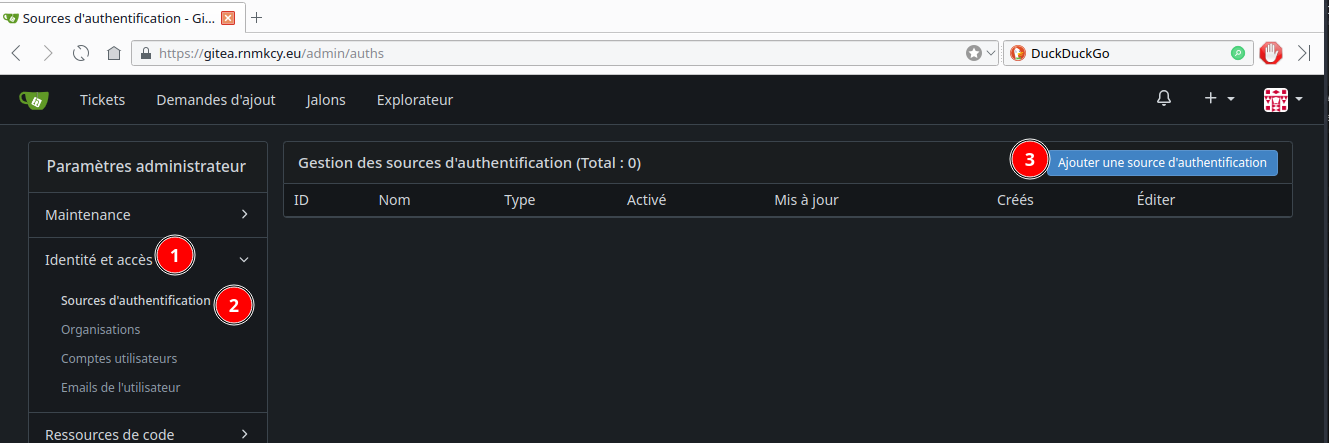The height and width of the screenshot is (443, 1329).
Task: Open Tickets in the top navigation
Action: [102, 99]
